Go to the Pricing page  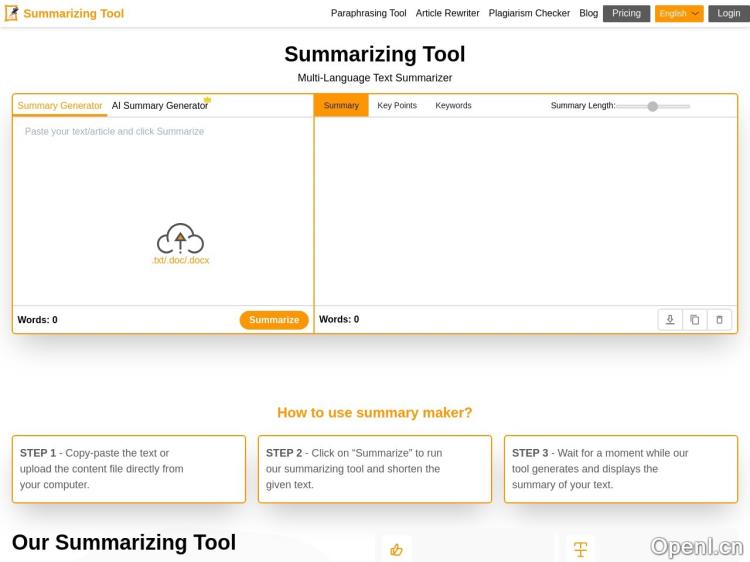626,14
